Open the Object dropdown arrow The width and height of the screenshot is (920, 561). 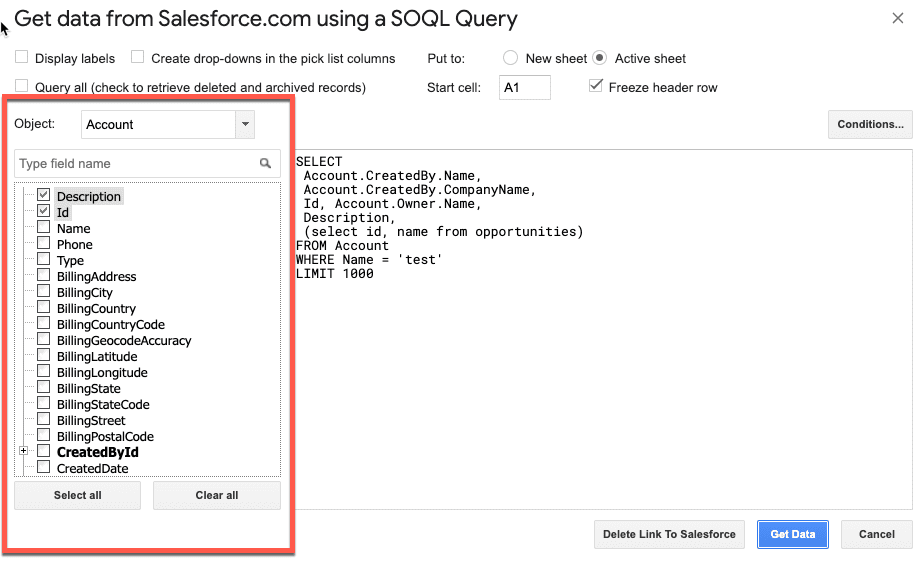tap(245, 125)
